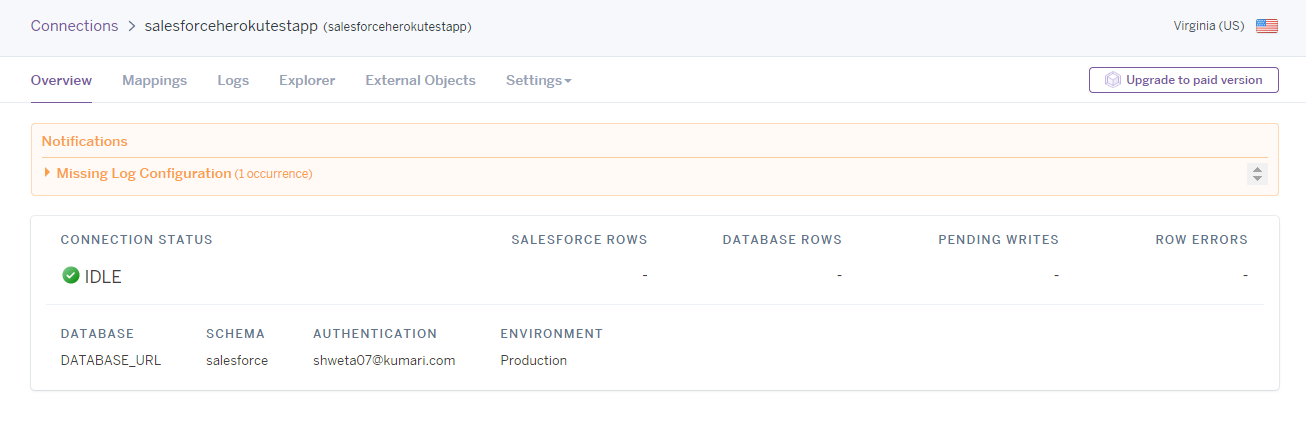Navigate back to the Connections breadcrumb link
Viewport: 1306px width, 431px height.
click(74, 26)
